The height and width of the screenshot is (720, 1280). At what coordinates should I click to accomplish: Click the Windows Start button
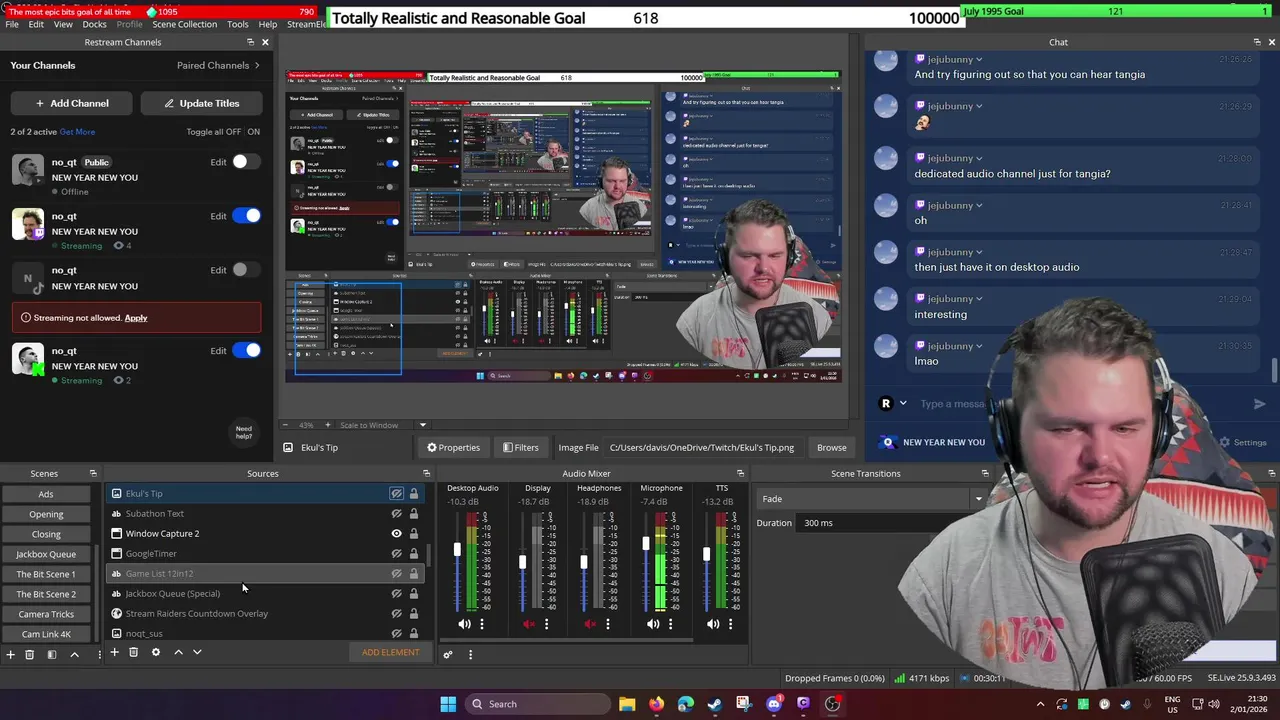click(448, 704)
